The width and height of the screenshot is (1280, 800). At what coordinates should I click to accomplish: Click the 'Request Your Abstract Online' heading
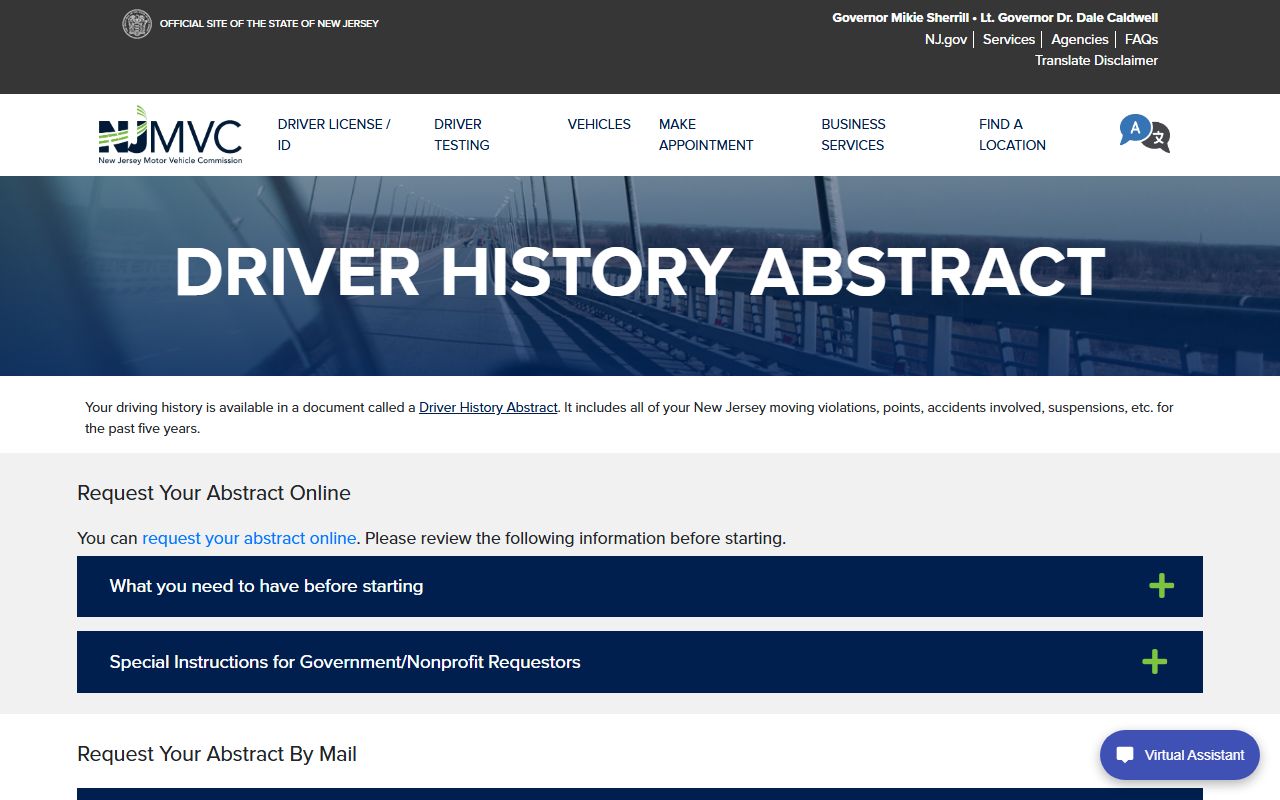tap(214, 493)
